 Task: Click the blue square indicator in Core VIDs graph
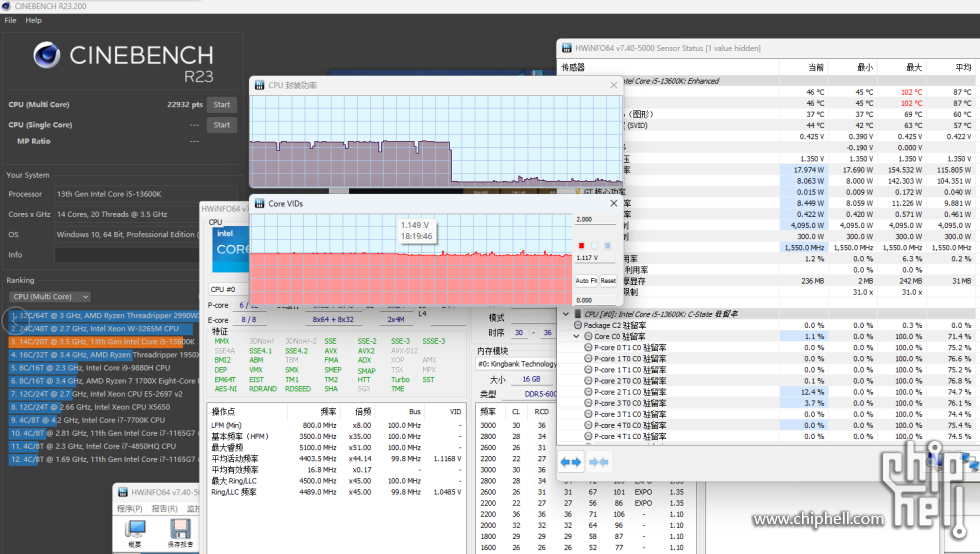[608, 246]
